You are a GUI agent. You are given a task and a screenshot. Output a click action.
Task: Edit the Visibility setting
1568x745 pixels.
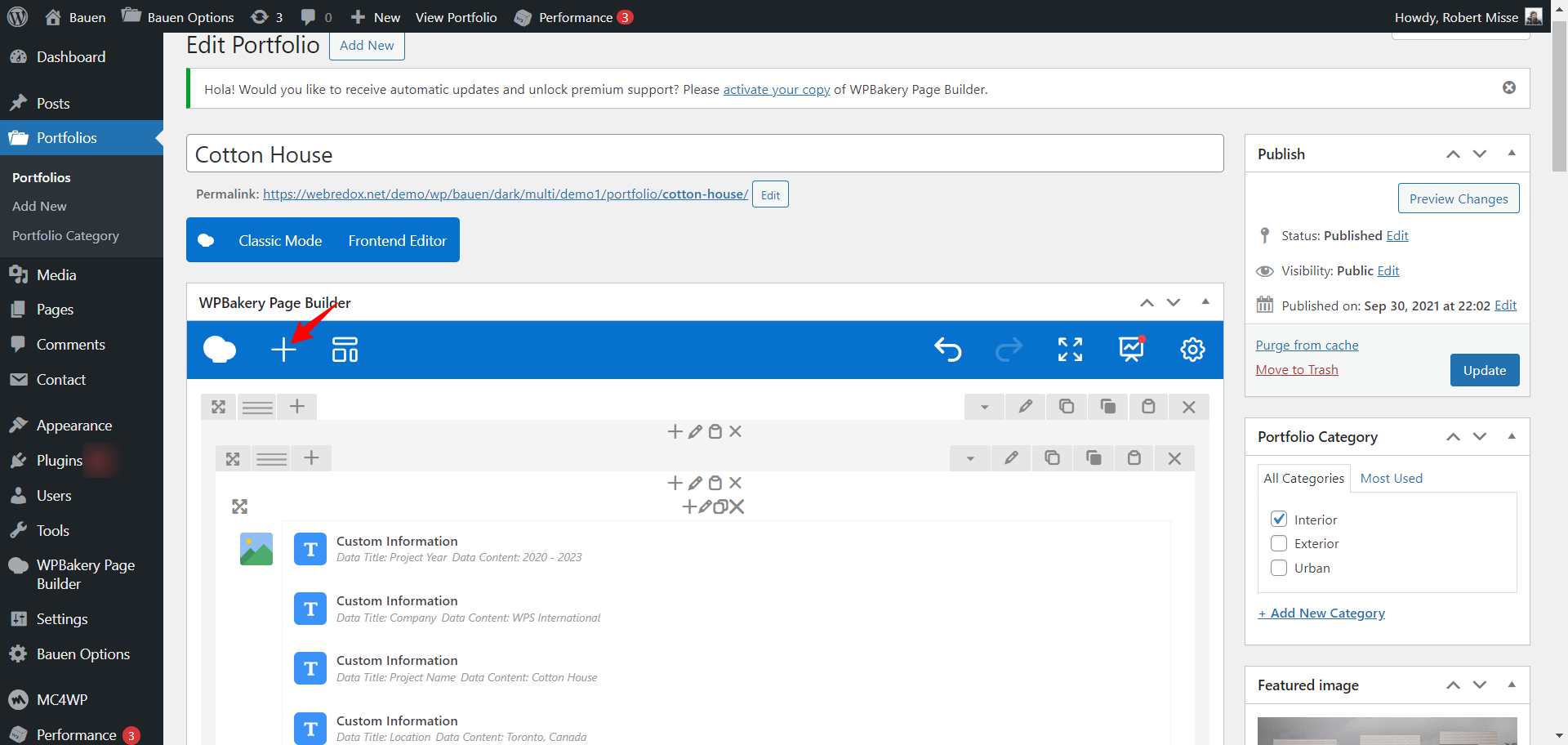(x=1388, y=270)
